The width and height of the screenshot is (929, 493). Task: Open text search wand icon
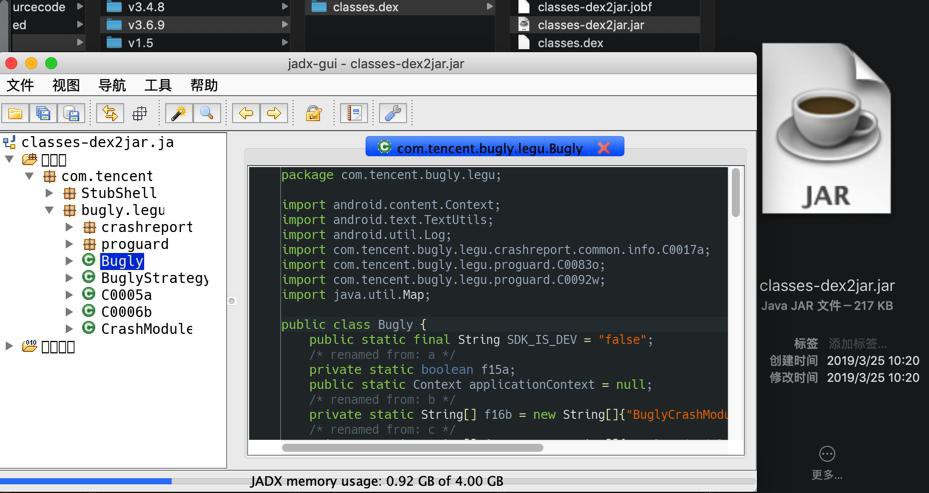click(x=178, y=113)
